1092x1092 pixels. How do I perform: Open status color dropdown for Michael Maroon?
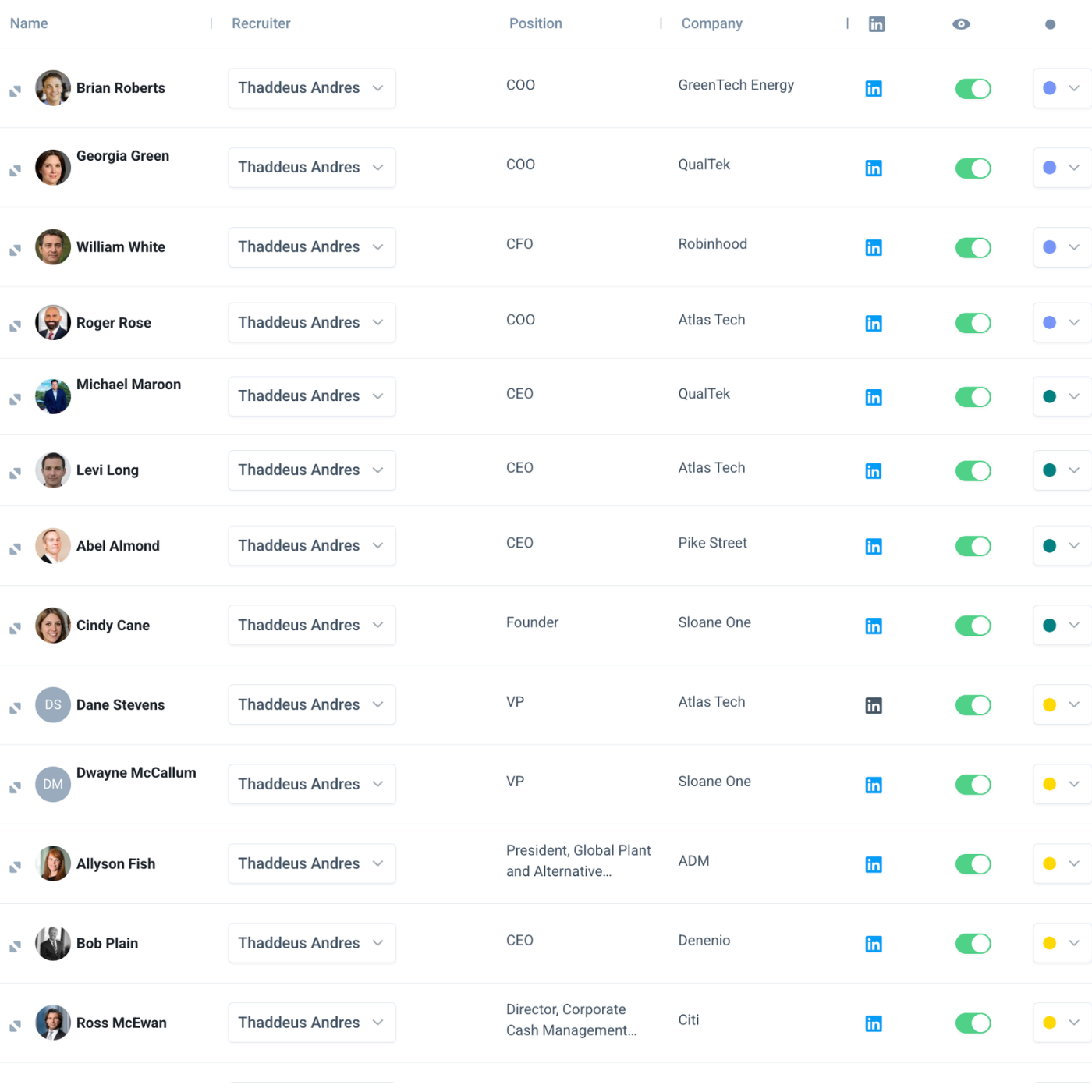click(x=1062, y=396)
